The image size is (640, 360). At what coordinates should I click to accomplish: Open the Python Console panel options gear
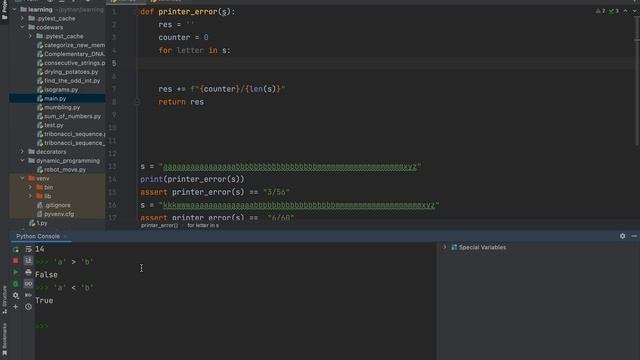click(x=622, y=236)
